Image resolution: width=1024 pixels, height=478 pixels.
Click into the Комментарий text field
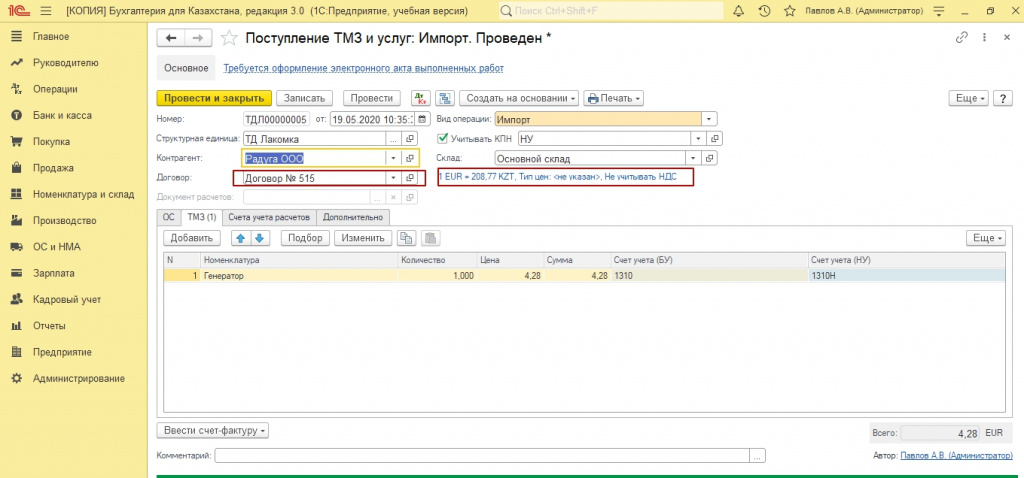click(482, 456)
